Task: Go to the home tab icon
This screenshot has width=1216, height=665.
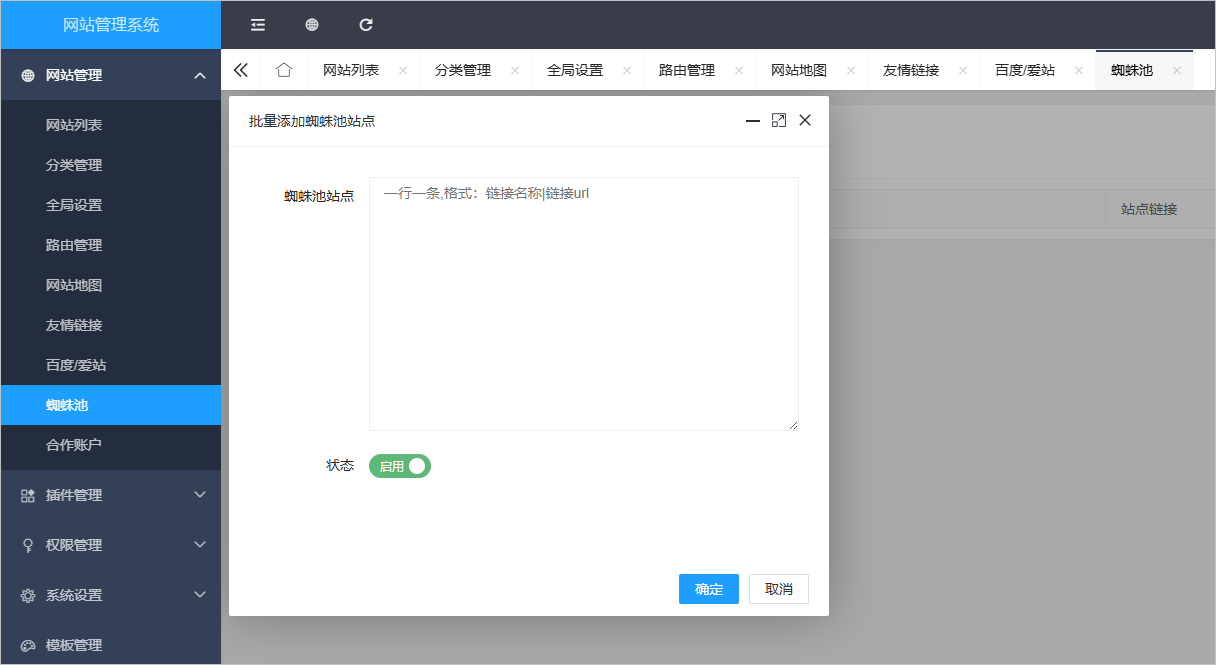Action: [x=284, y=70]
